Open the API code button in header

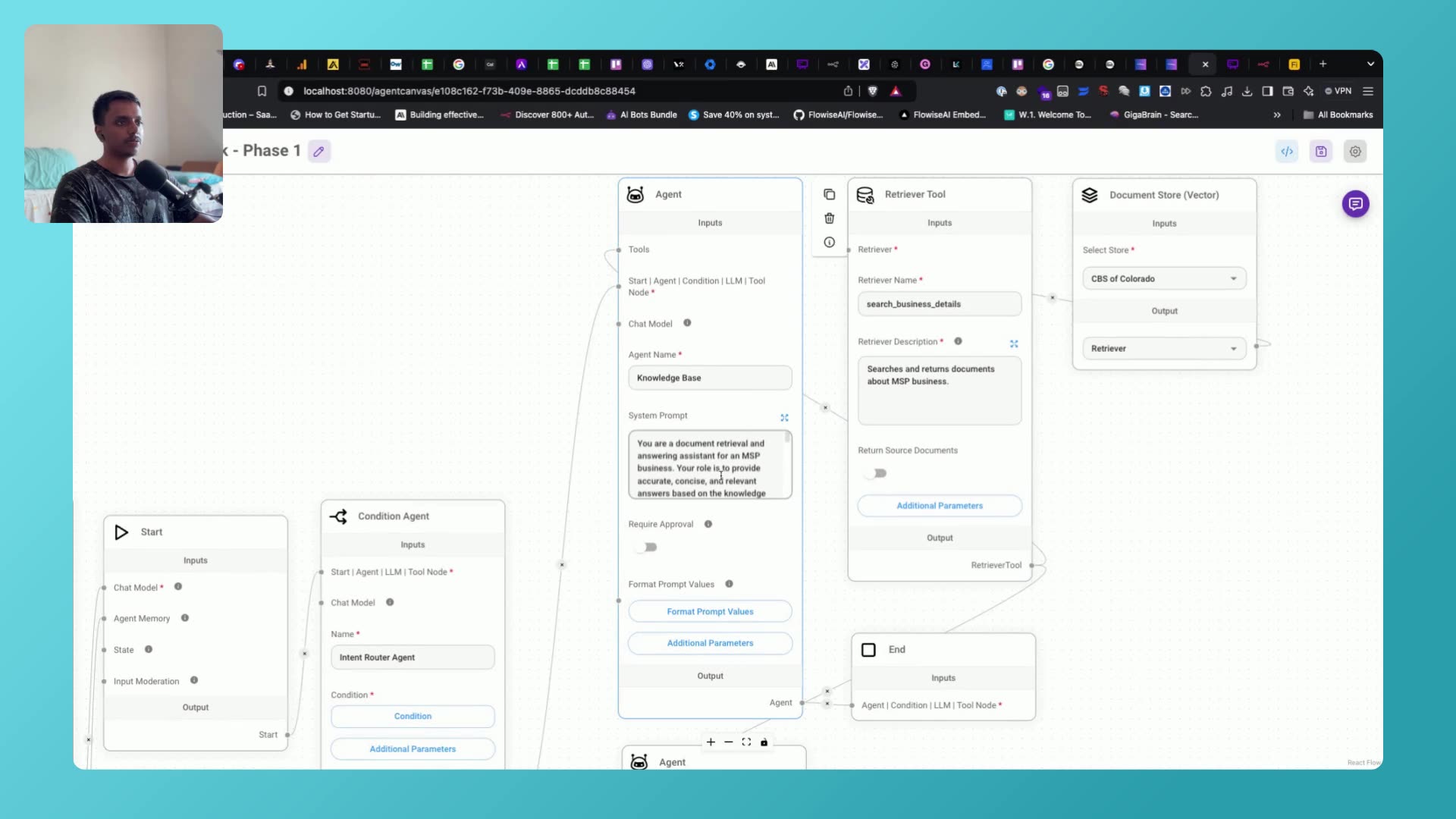pos(1287,152)
